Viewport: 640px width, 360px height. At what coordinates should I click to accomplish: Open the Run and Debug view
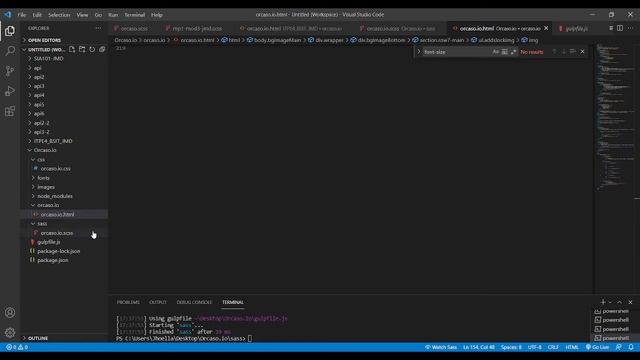tap(10, 91)
